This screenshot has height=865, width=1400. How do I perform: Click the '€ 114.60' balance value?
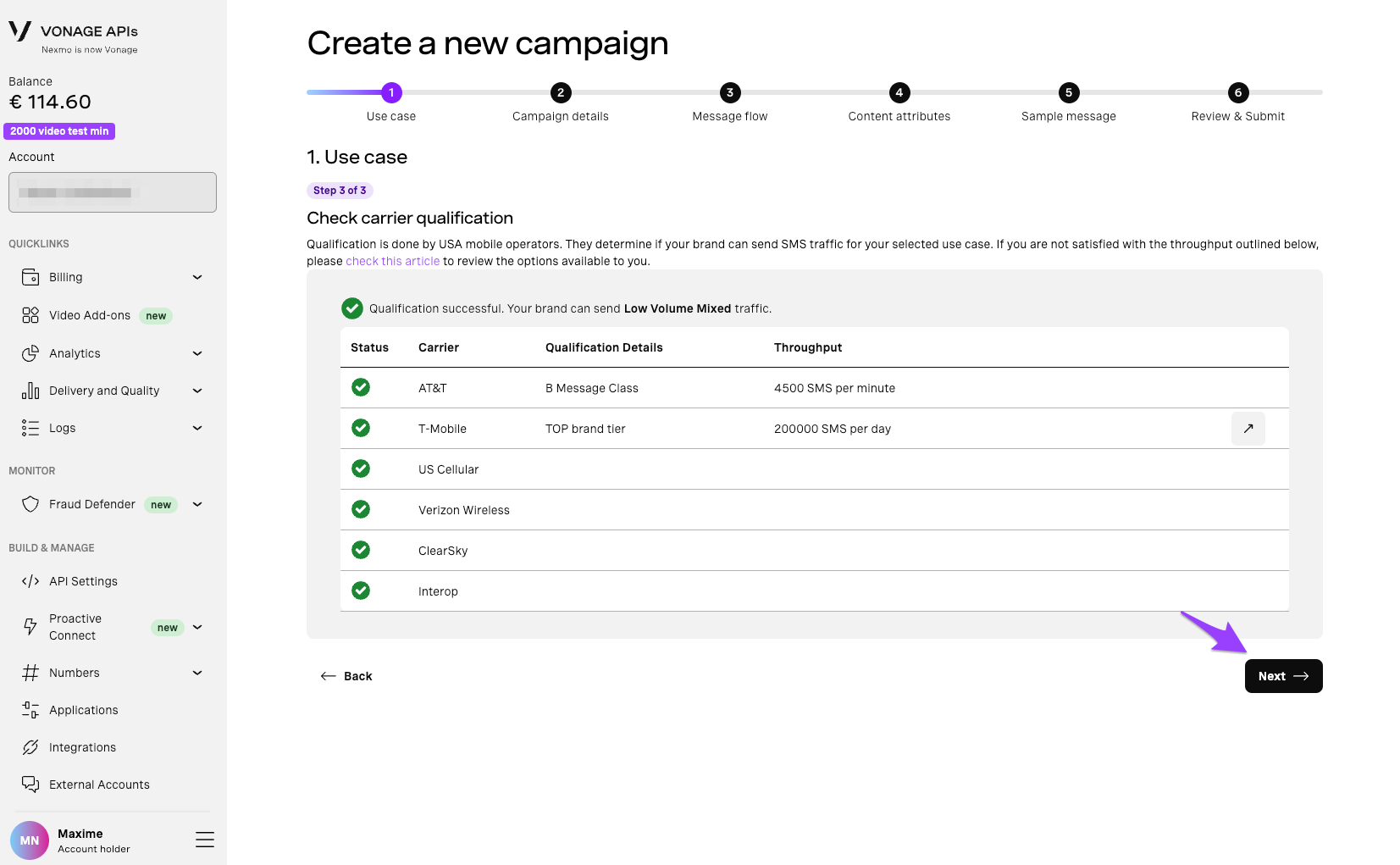(50, 102)
